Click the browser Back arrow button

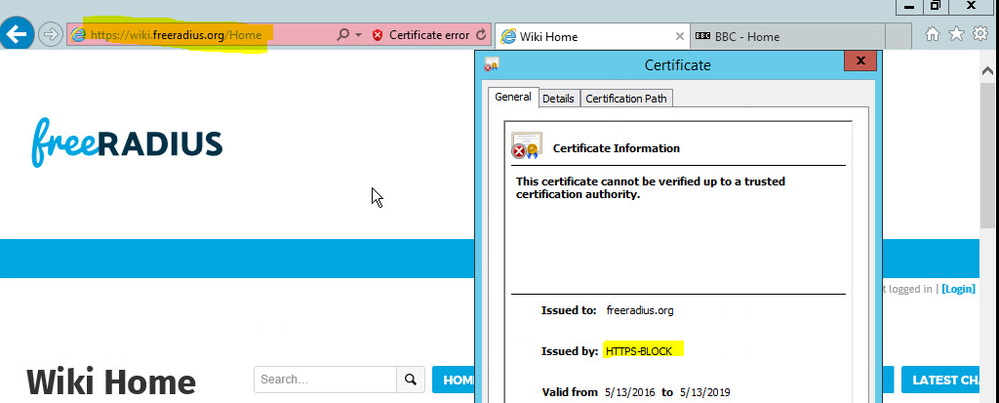(x=16, y=34)
